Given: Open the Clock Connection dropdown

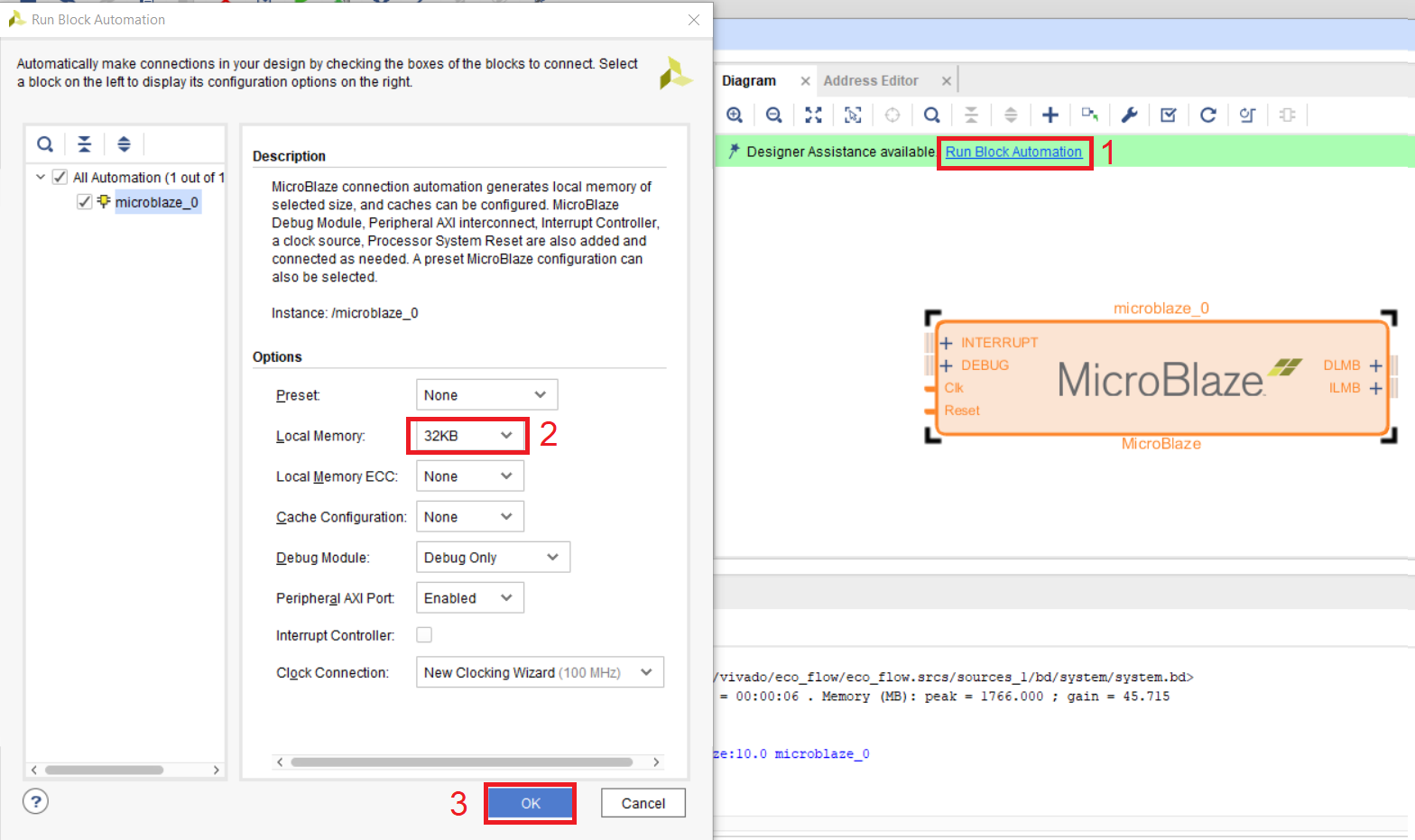Looking at the screenshot, I should tap(540, 672).
